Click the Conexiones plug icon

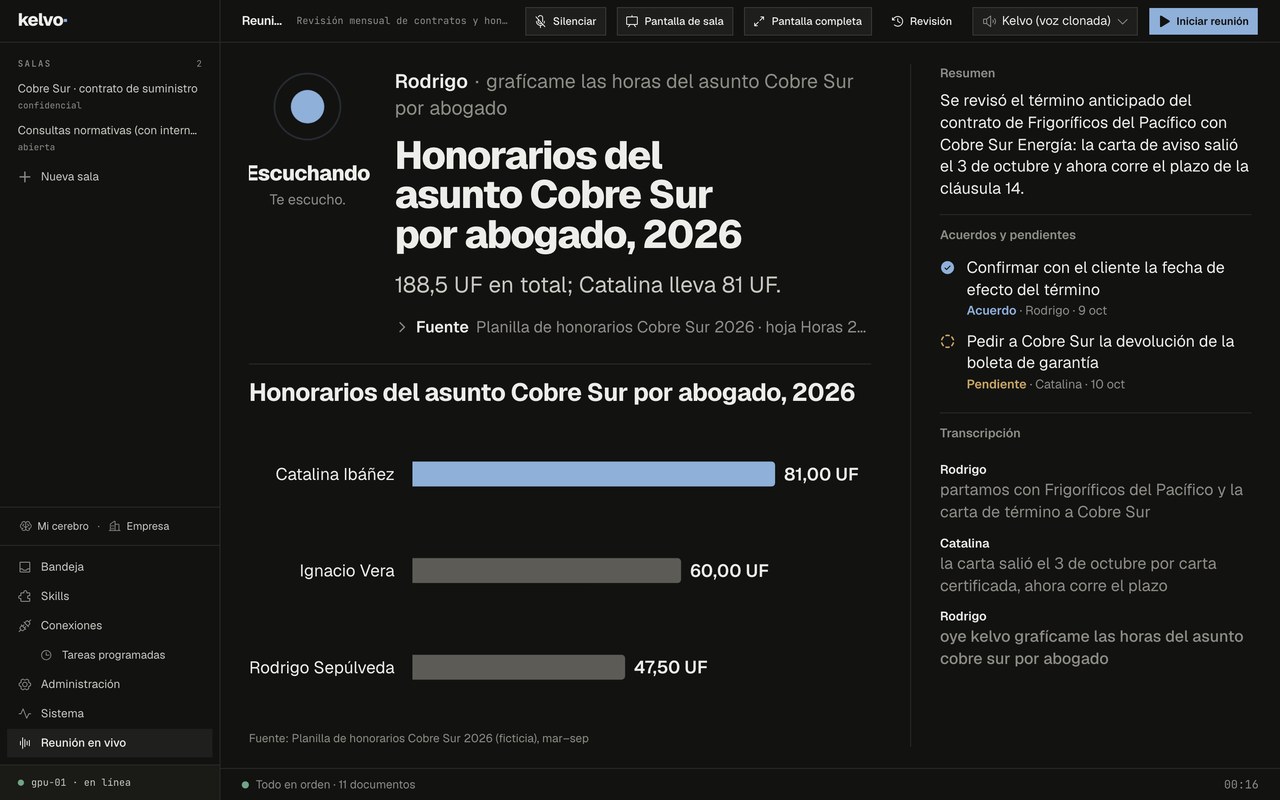(25, 626)
